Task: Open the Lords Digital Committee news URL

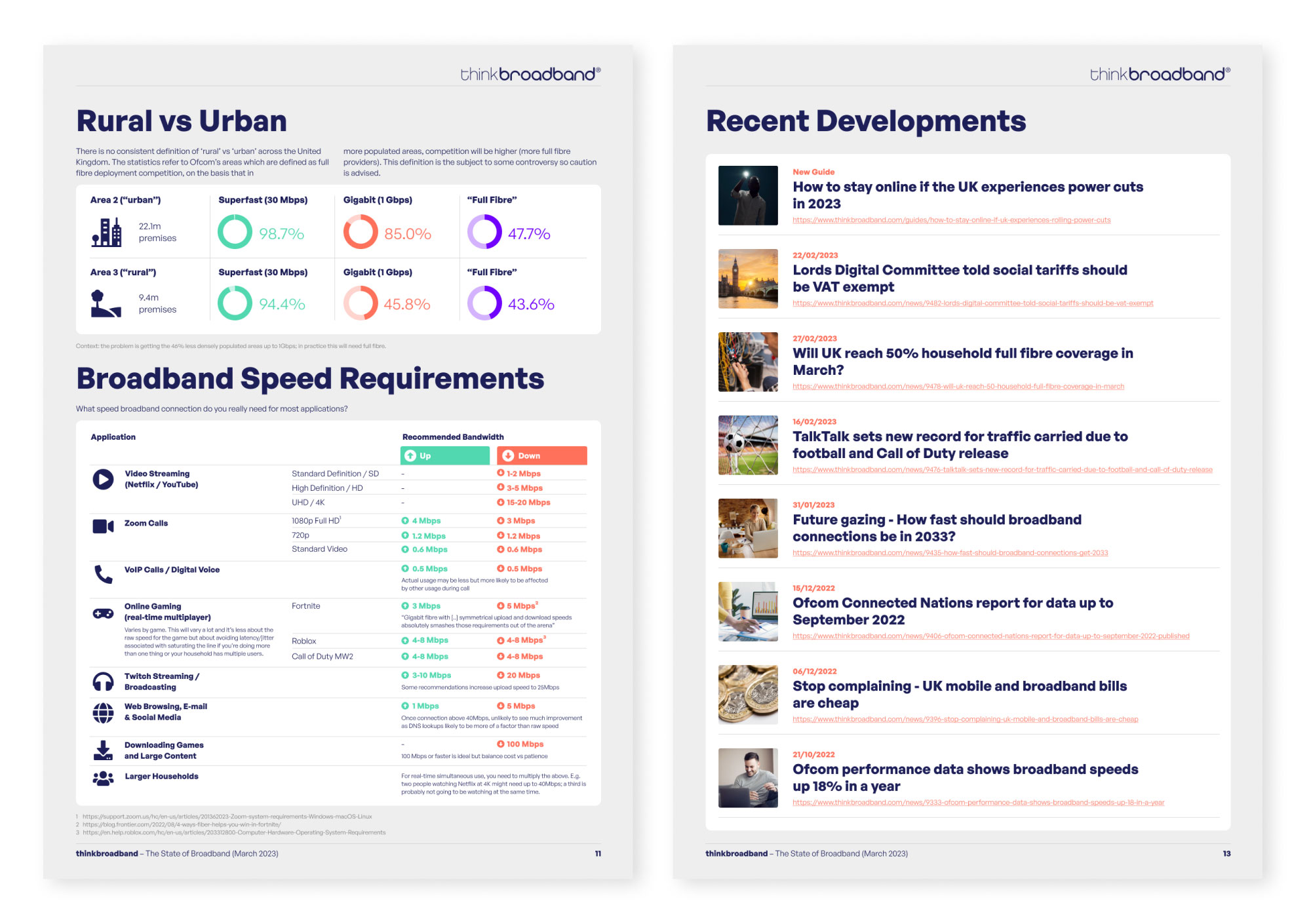Action: coord(973,303)
